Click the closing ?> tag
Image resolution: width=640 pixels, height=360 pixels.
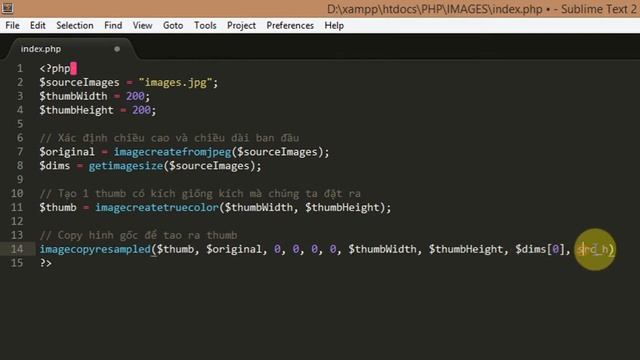tap(46, 263)
